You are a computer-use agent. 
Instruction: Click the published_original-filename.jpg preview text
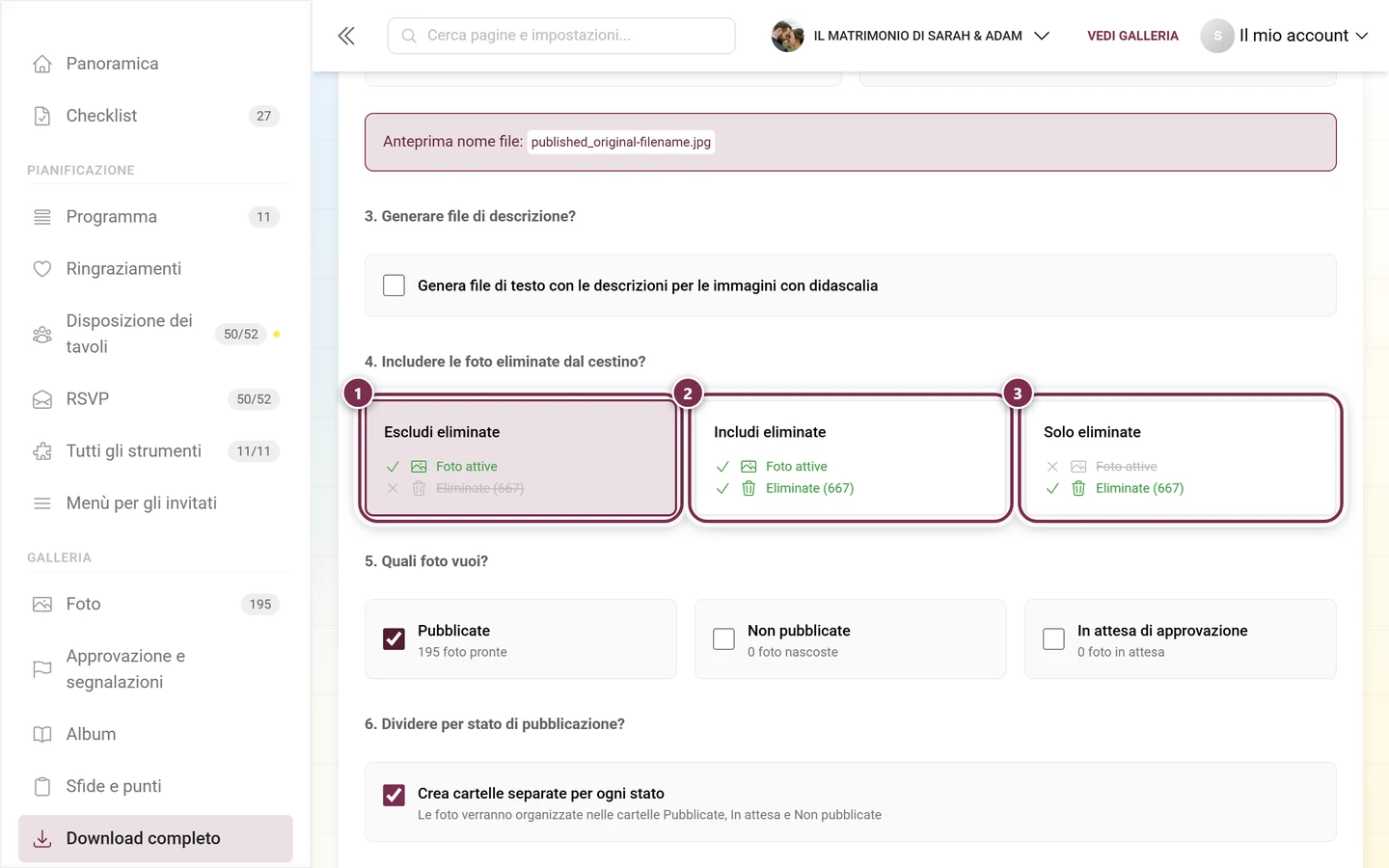pos(621,142)
